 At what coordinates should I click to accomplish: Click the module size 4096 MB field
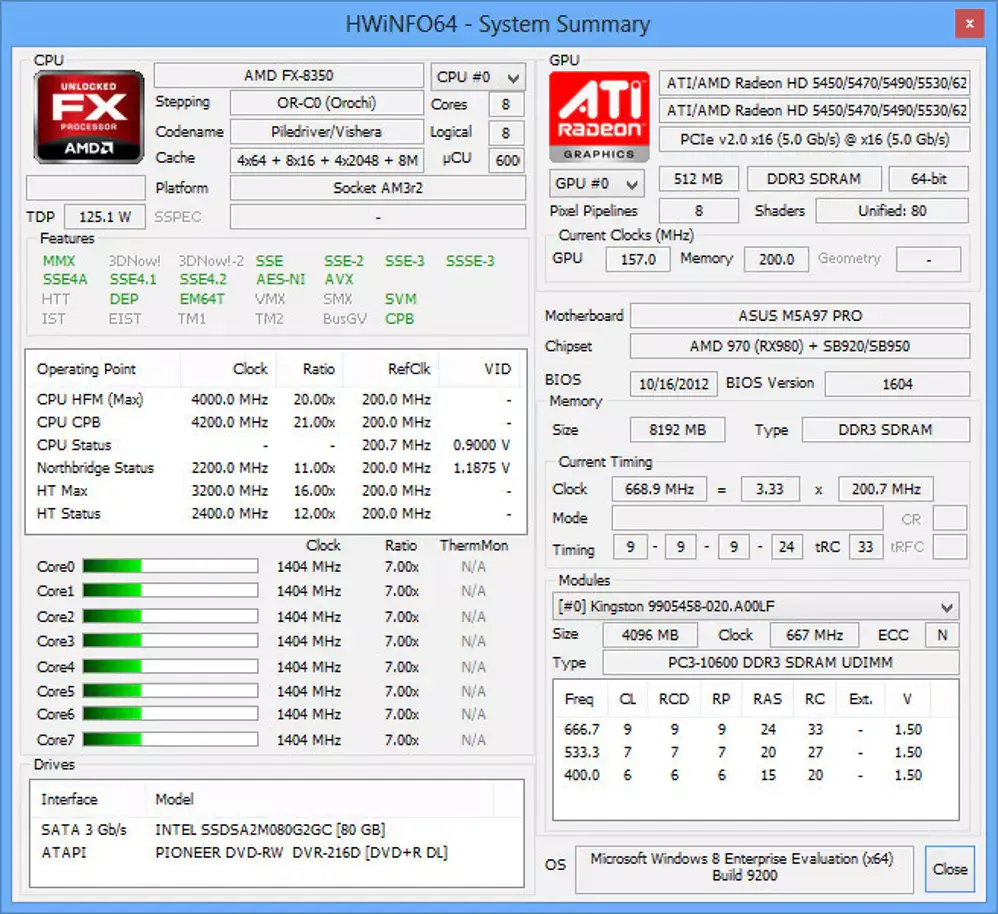(x=650, y=635)
